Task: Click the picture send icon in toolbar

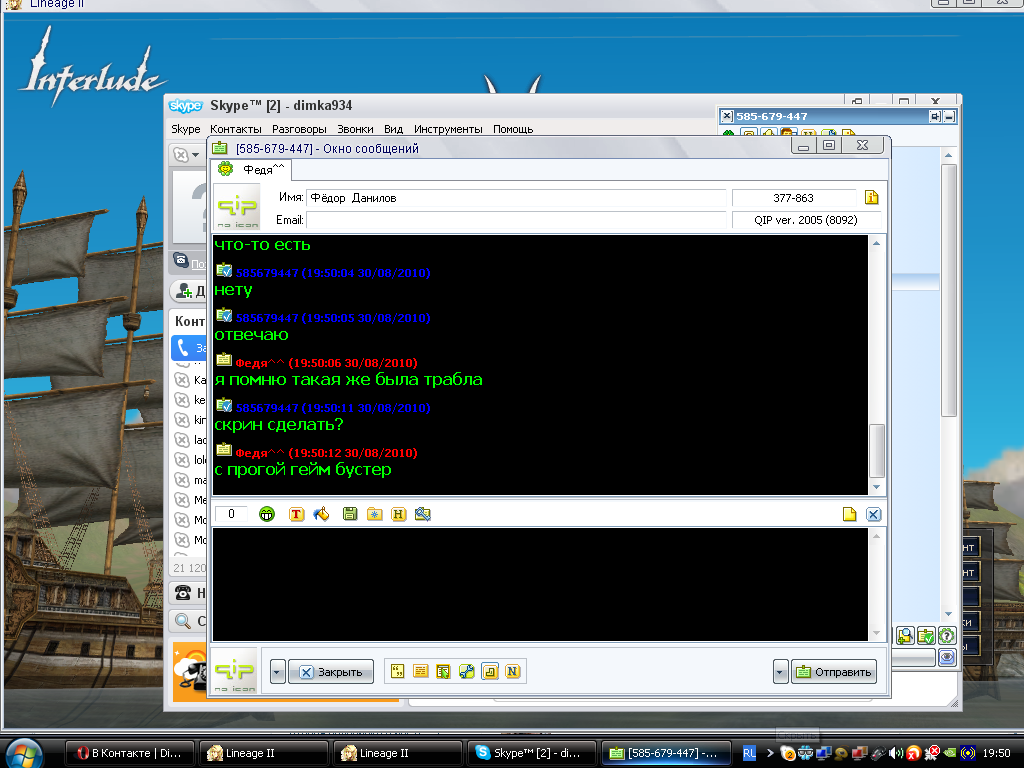Action: (423, 515)
